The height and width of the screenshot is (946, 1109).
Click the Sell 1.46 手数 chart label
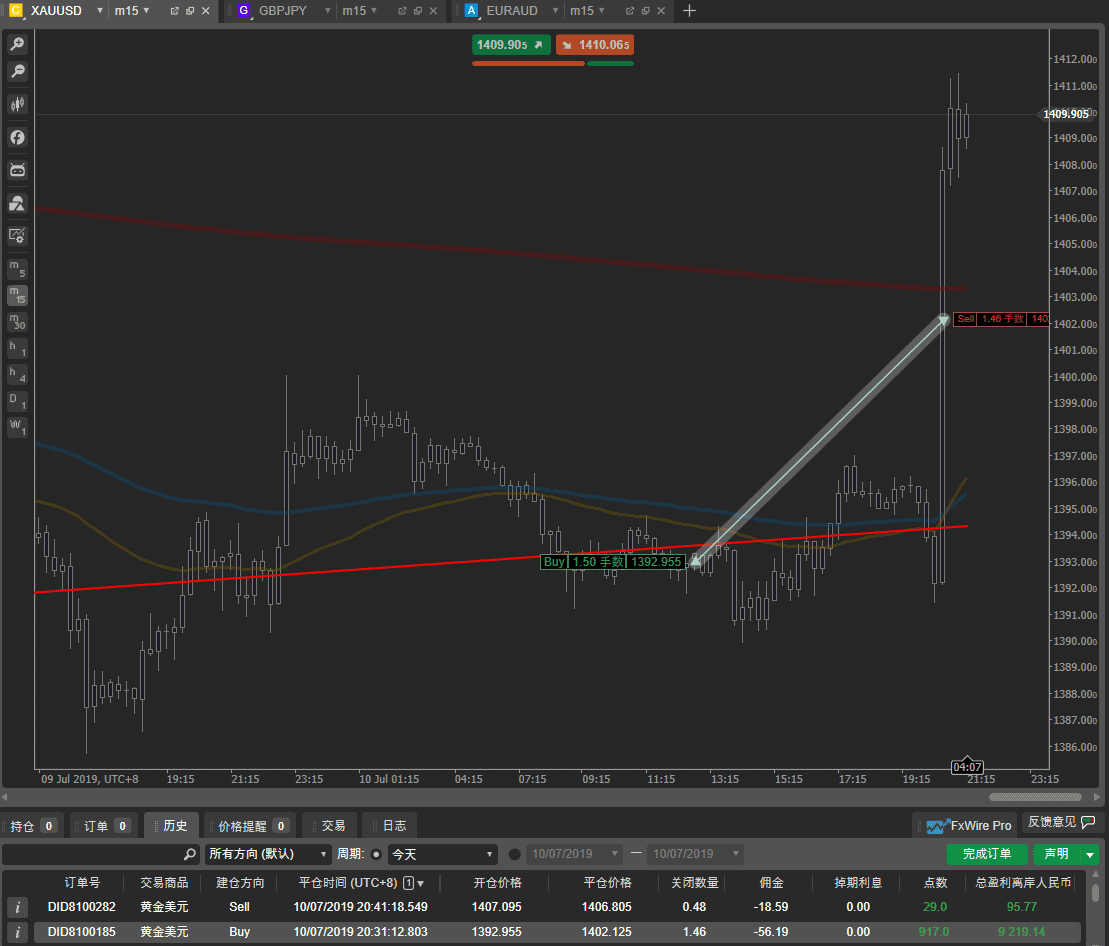click(x=1001, y=319)
